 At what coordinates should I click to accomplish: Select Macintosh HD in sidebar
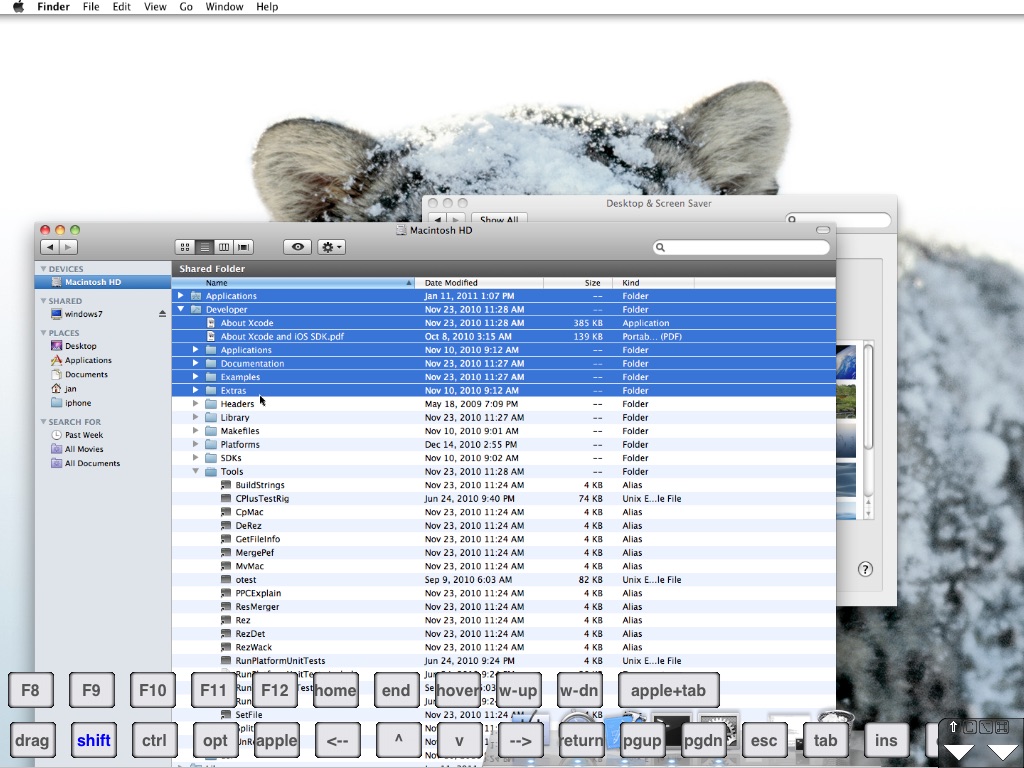[103, 282]
